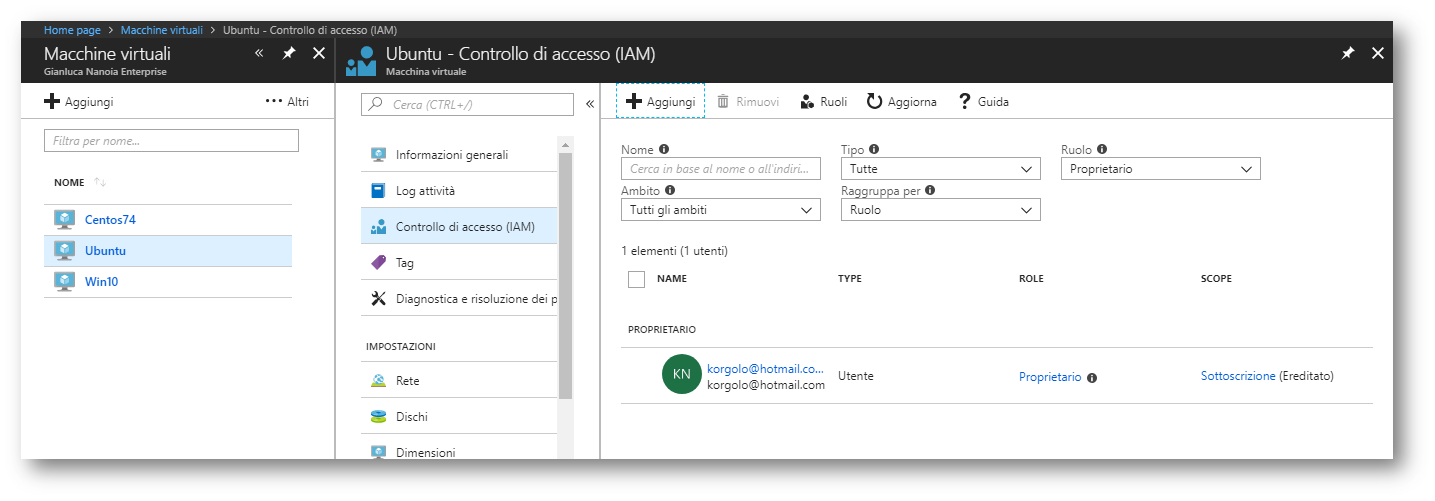
Task: Select Win10 in the VM list
Action: pos(168,281)
